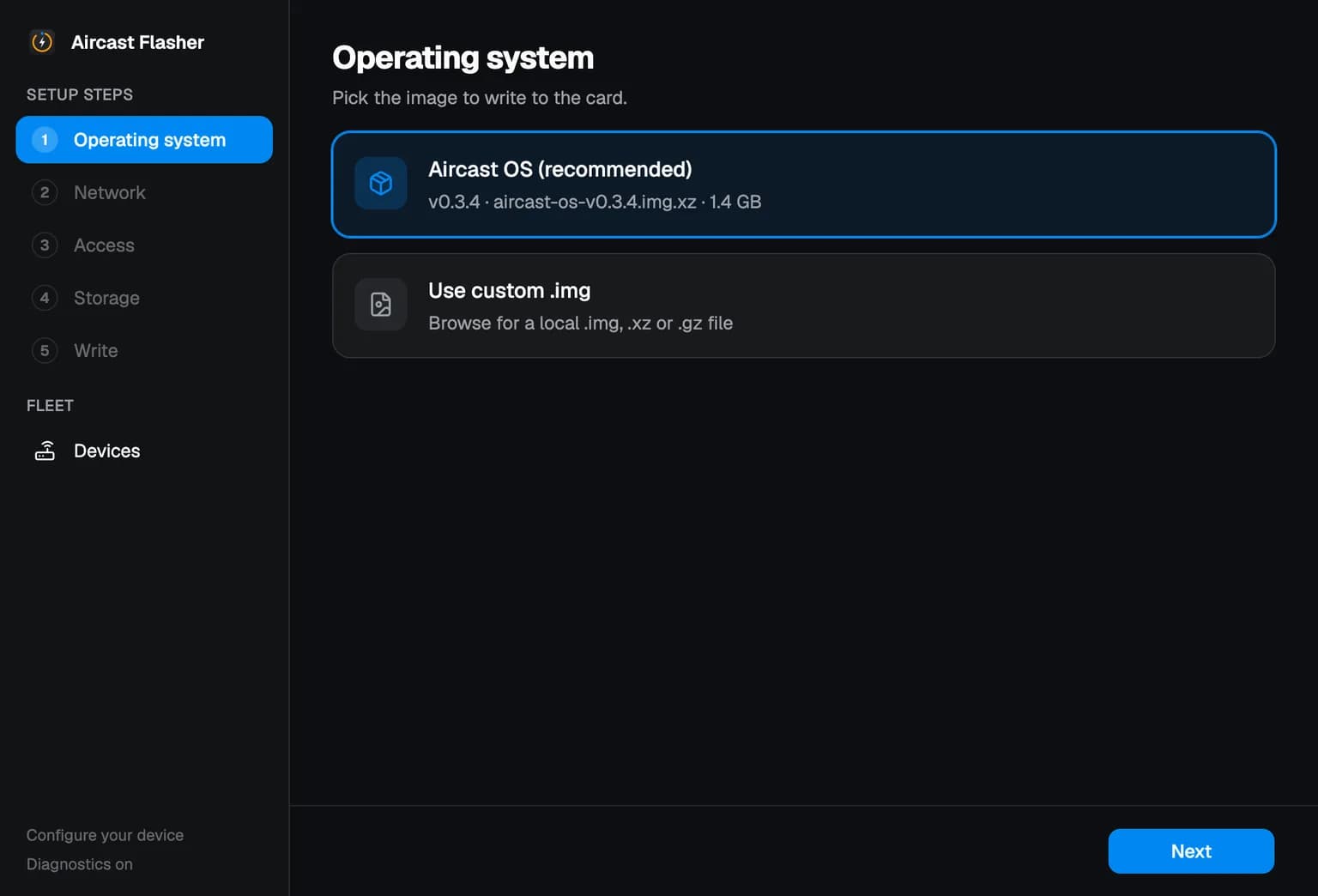
Task: Click the Diagnostics on status text
Action: (x=80, y=864)
